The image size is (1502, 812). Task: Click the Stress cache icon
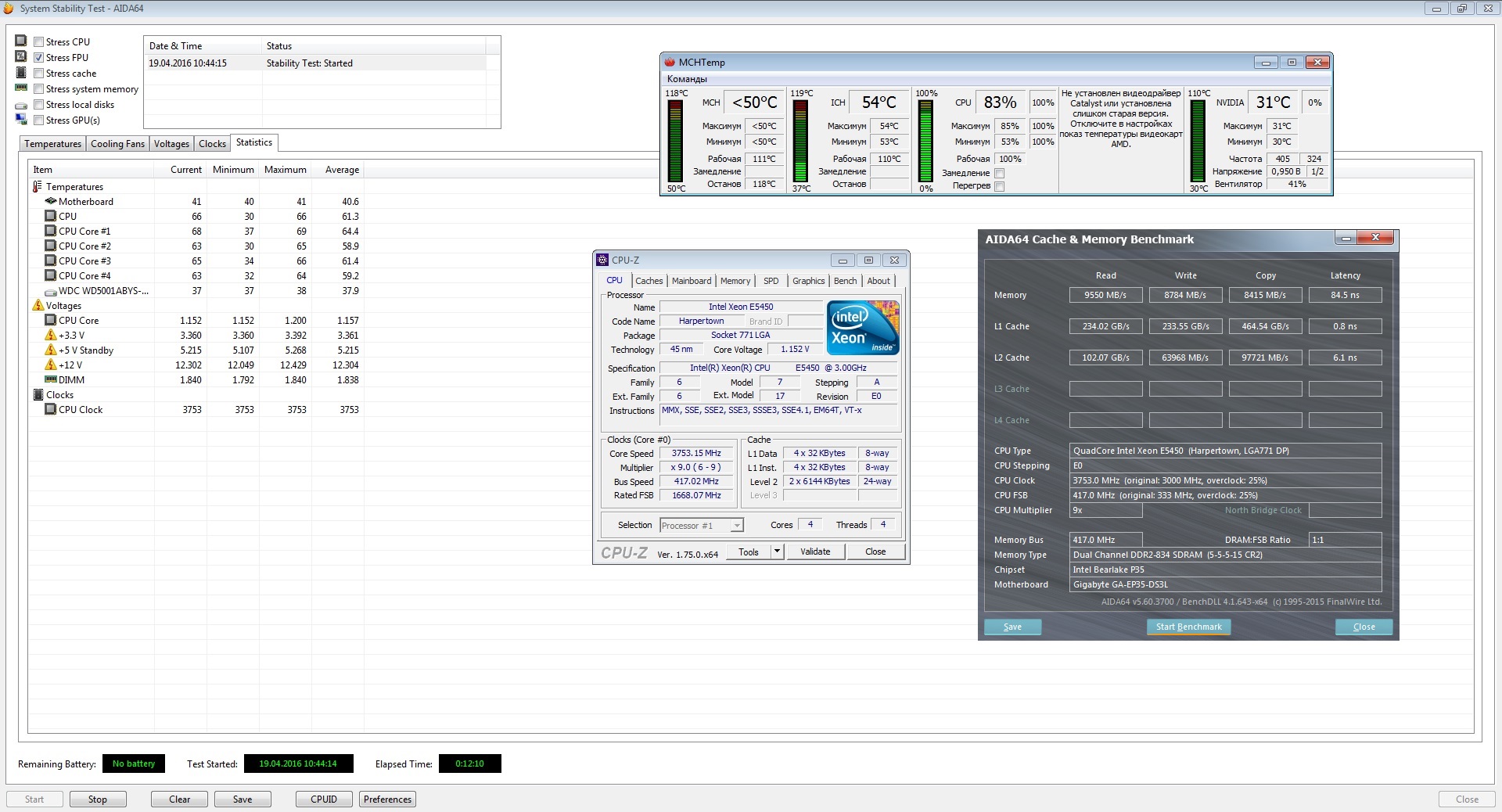coord(21,72)
